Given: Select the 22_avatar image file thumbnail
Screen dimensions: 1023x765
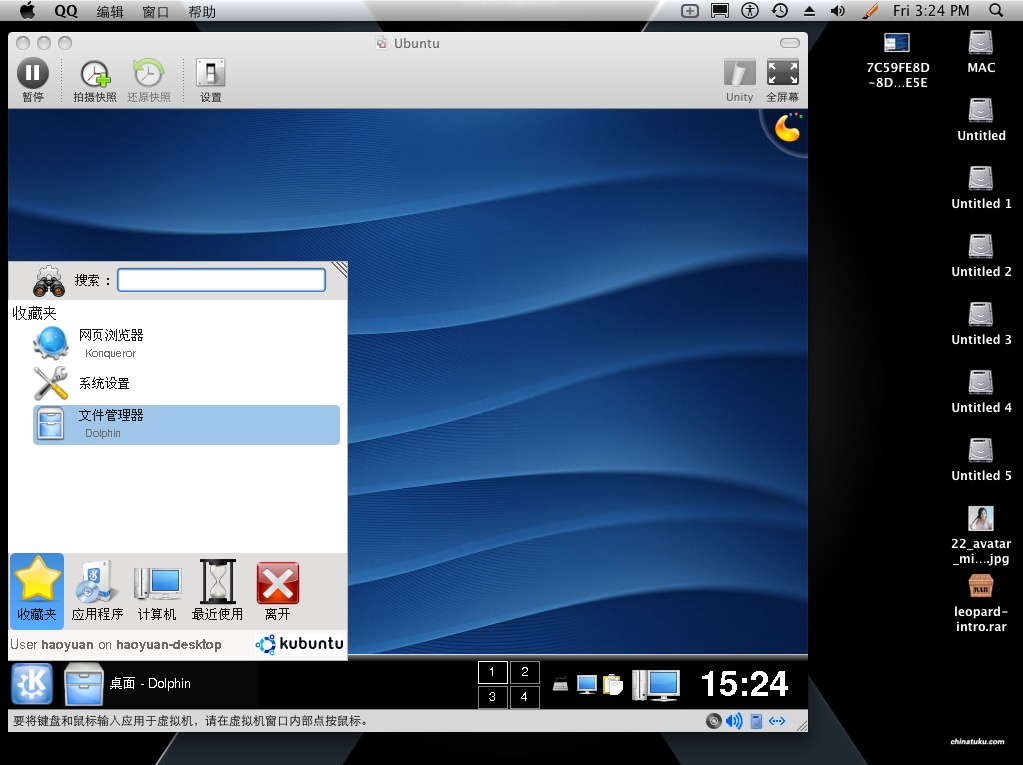Looking at the screenshot, I should coord(981,519).
